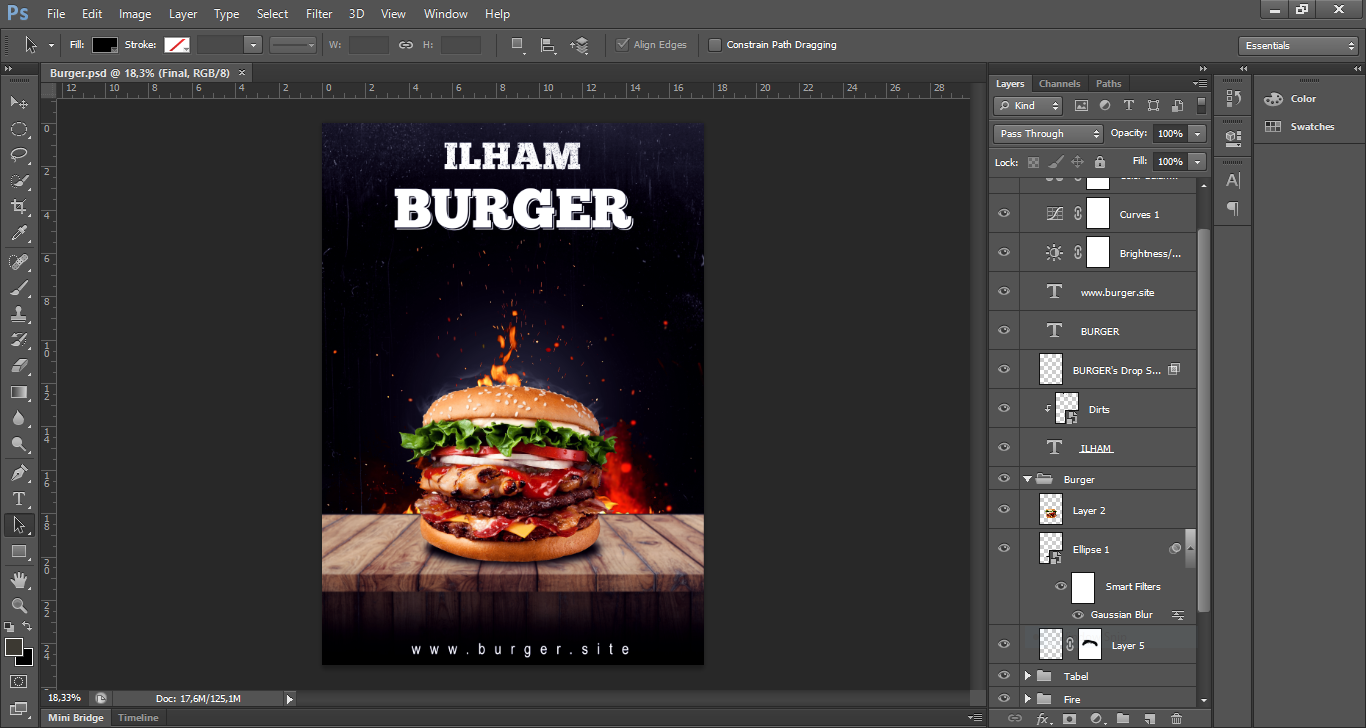Expand the Tabel layer group
Viewport: 1366px width, 728px height.
[1027, 676]
